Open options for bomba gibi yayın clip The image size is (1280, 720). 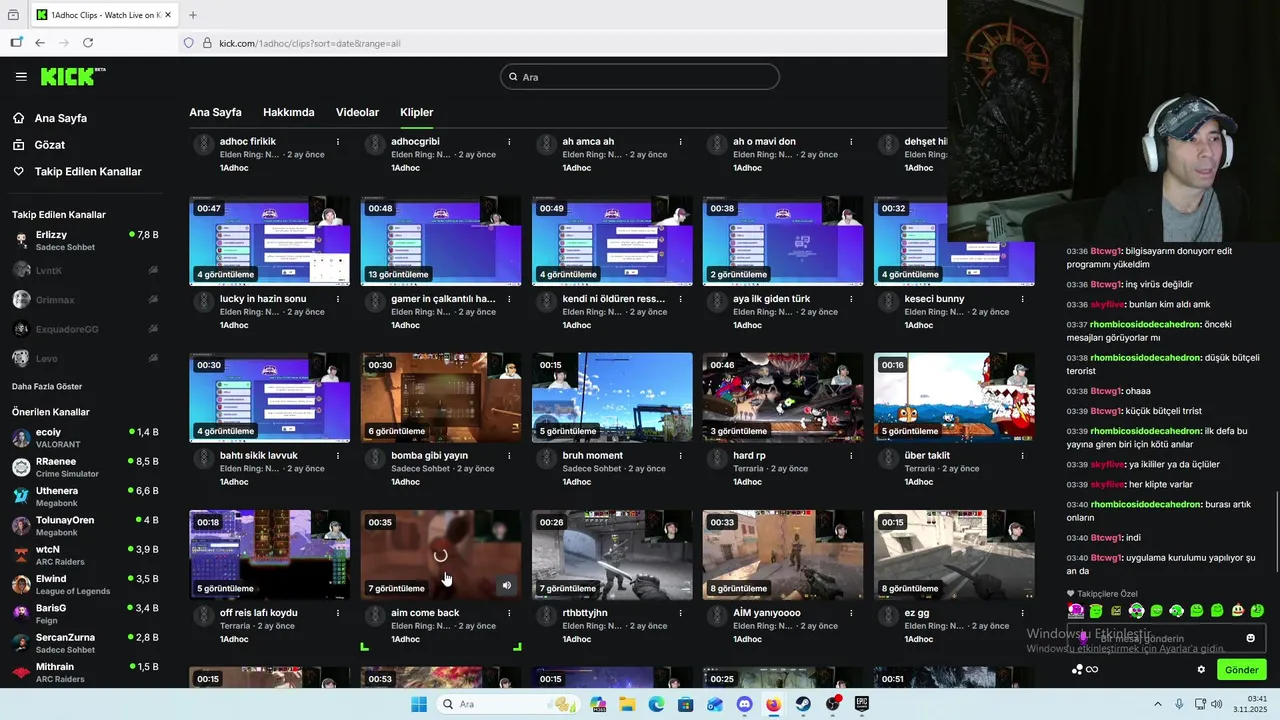coord(509,456)
